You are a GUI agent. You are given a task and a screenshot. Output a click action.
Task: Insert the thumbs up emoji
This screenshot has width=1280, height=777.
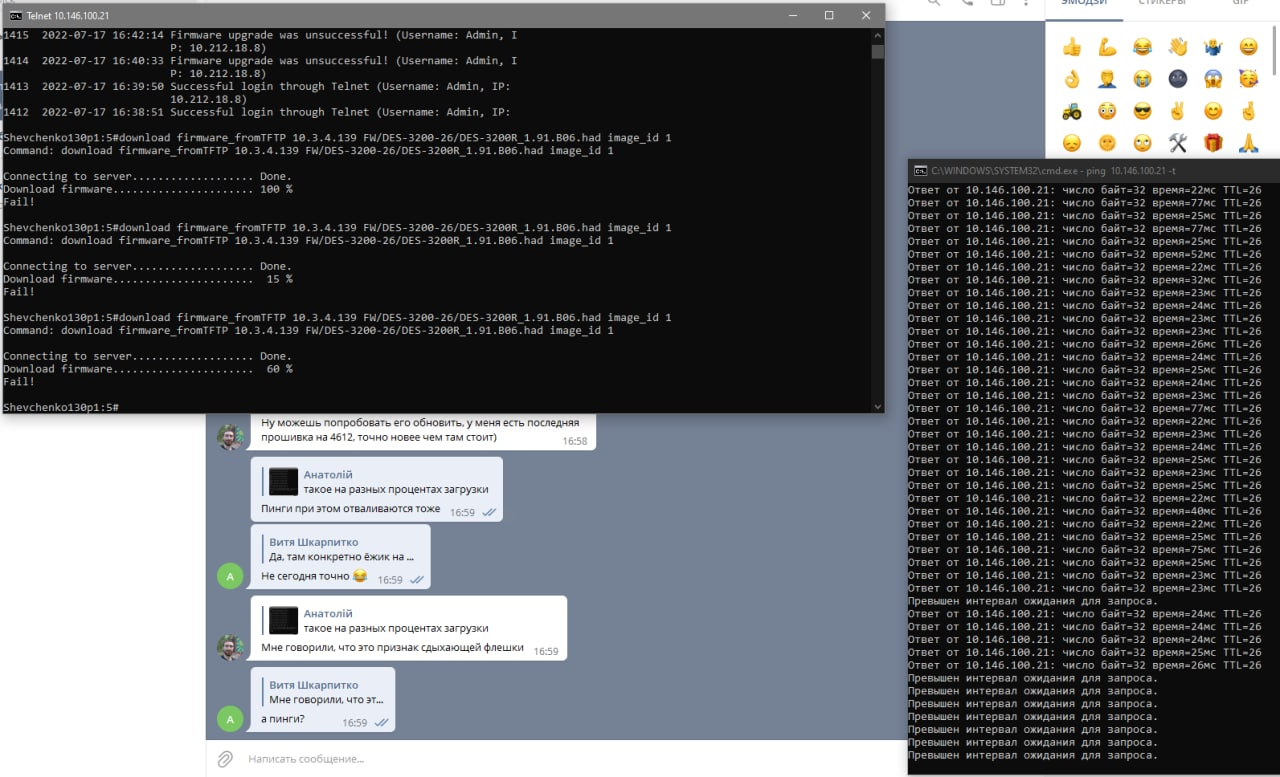1072,47
